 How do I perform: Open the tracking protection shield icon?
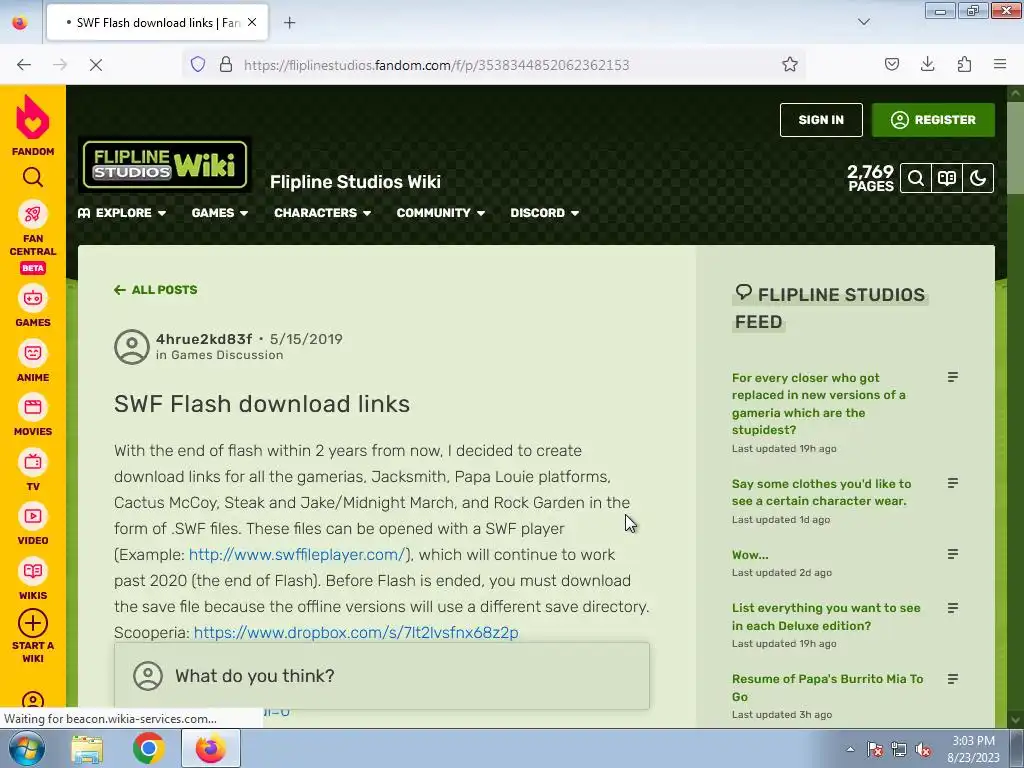pyautogui.click(x=198, y=65)
